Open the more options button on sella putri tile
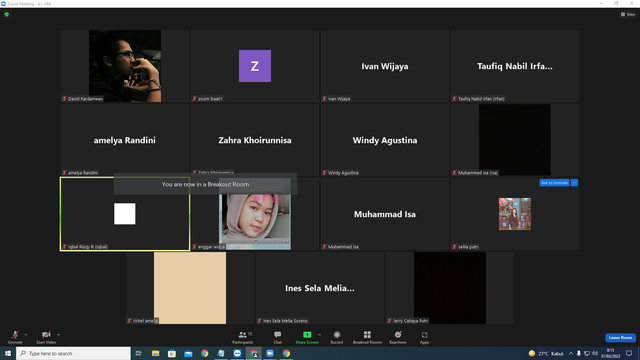The height and width of the screenshot is (360, 640). click(574, 182)
